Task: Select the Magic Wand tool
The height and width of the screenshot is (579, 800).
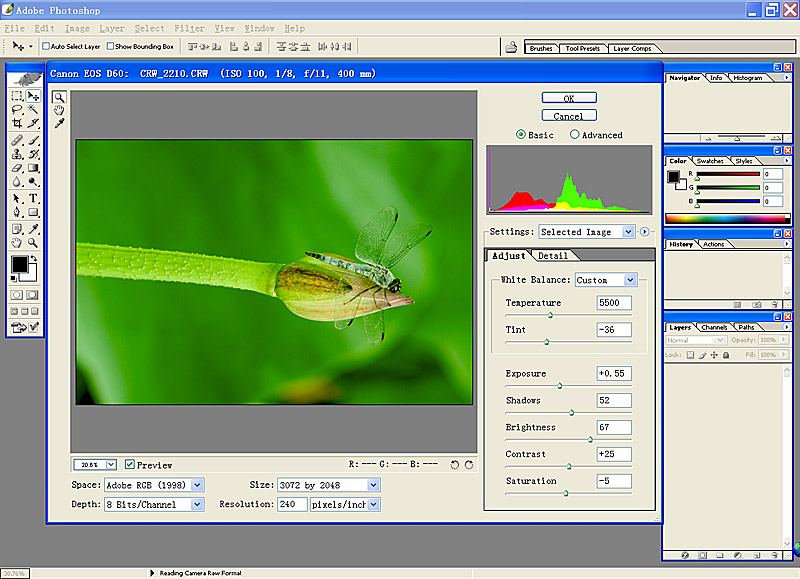Action: 33,110
